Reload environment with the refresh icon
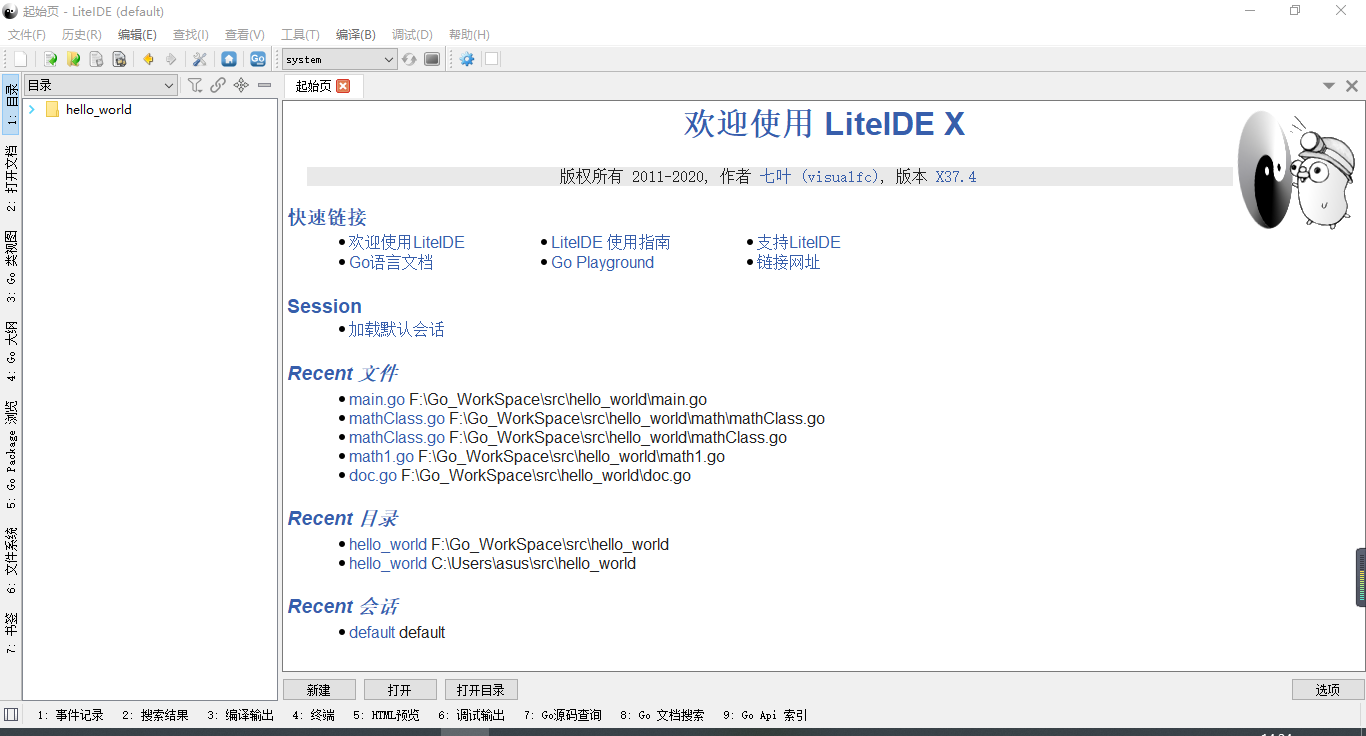The height and width of the screenshot is (736, 1366). point(409,59)
